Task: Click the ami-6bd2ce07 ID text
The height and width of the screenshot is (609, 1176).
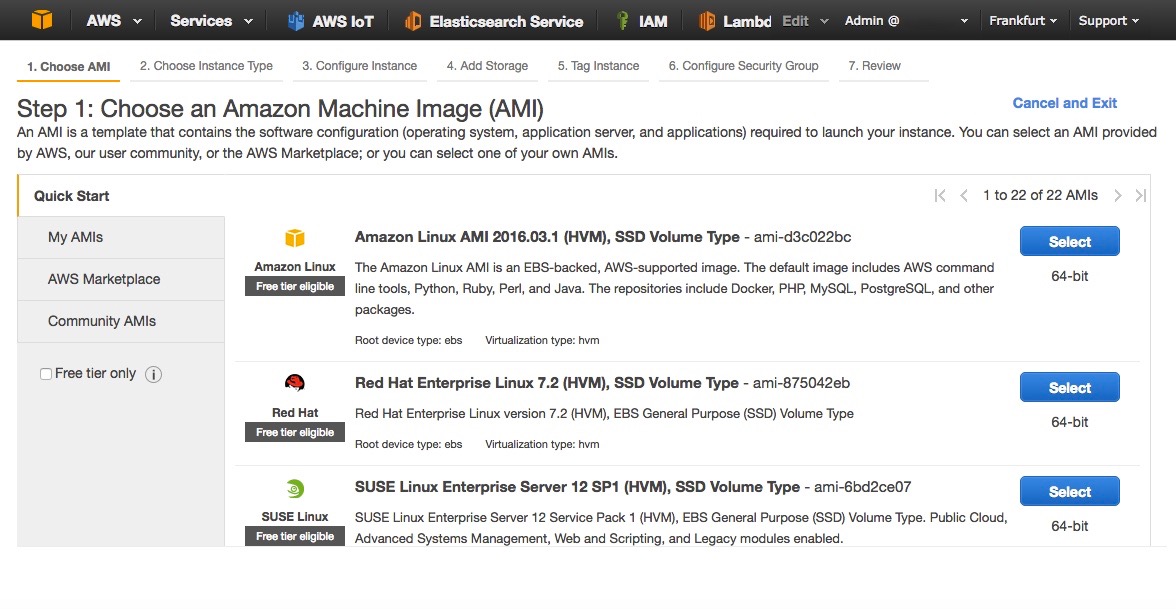Action: pos(862,487)
